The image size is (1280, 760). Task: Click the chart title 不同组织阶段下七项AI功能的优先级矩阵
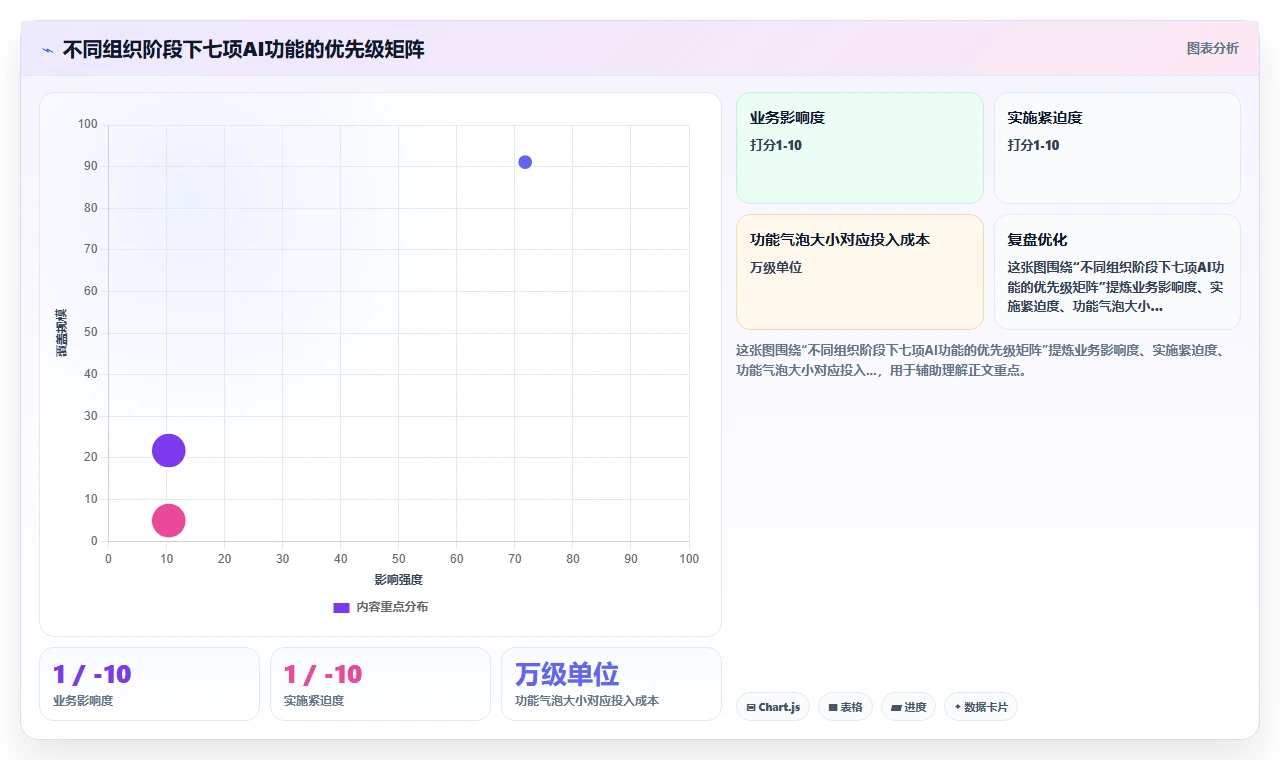pyautogui.click(x=243, y=49)
